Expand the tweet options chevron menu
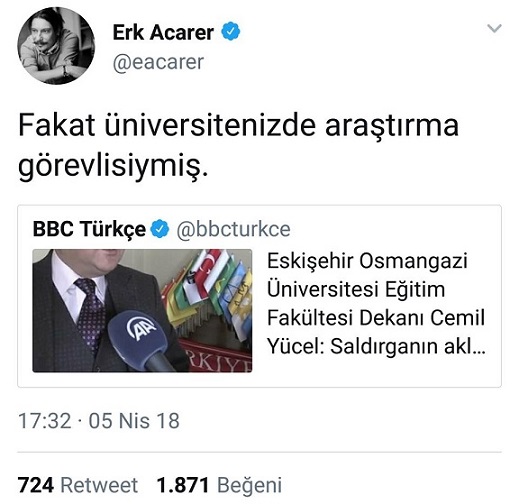The height and width of the screenshot is (504, 519). click(494, 28)
